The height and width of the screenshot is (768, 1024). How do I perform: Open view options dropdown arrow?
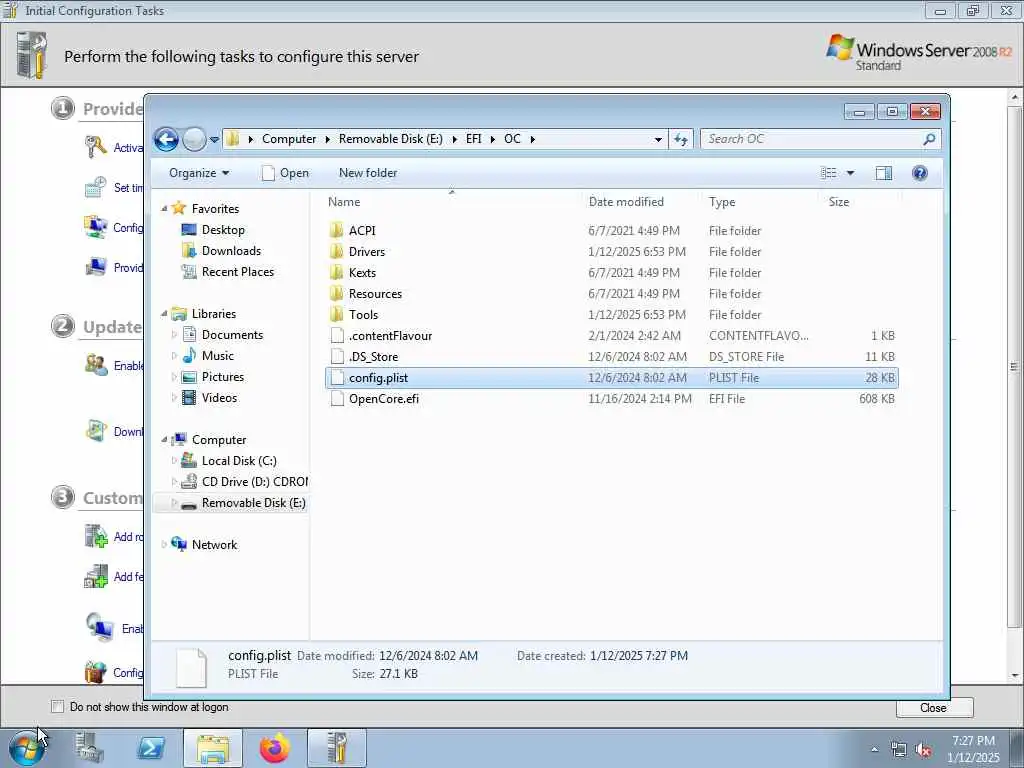850,173
